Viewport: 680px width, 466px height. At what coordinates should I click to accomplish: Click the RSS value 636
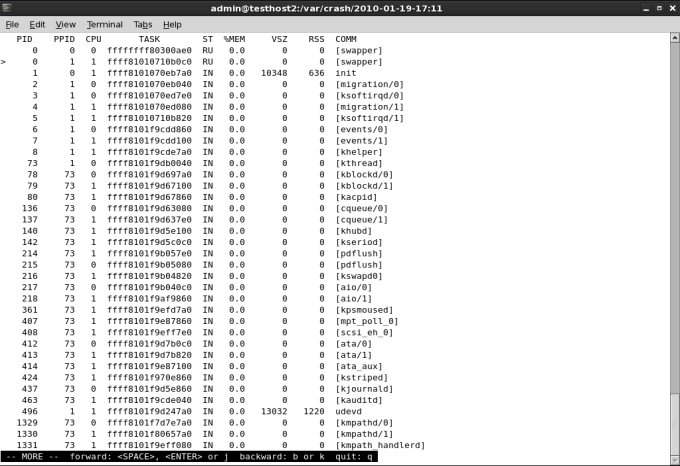click(x=316, y=73)
